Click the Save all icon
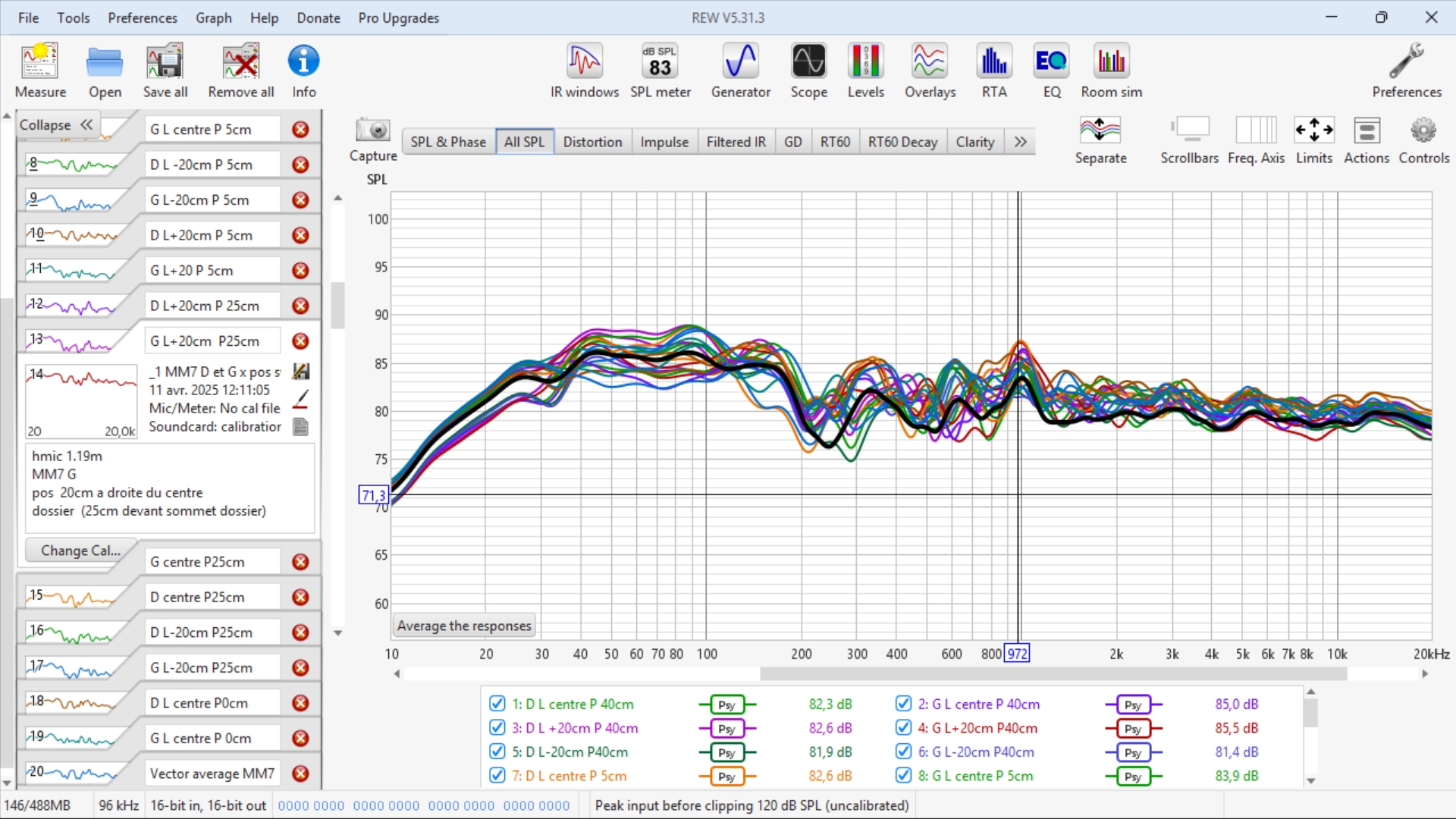The image size is (1456, 819). tap(165, 71)
